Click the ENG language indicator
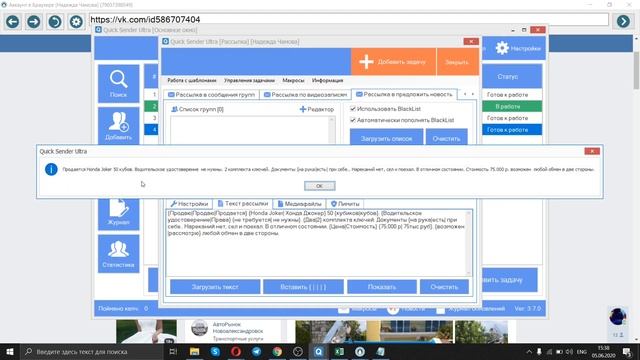 tap(582, 351)
